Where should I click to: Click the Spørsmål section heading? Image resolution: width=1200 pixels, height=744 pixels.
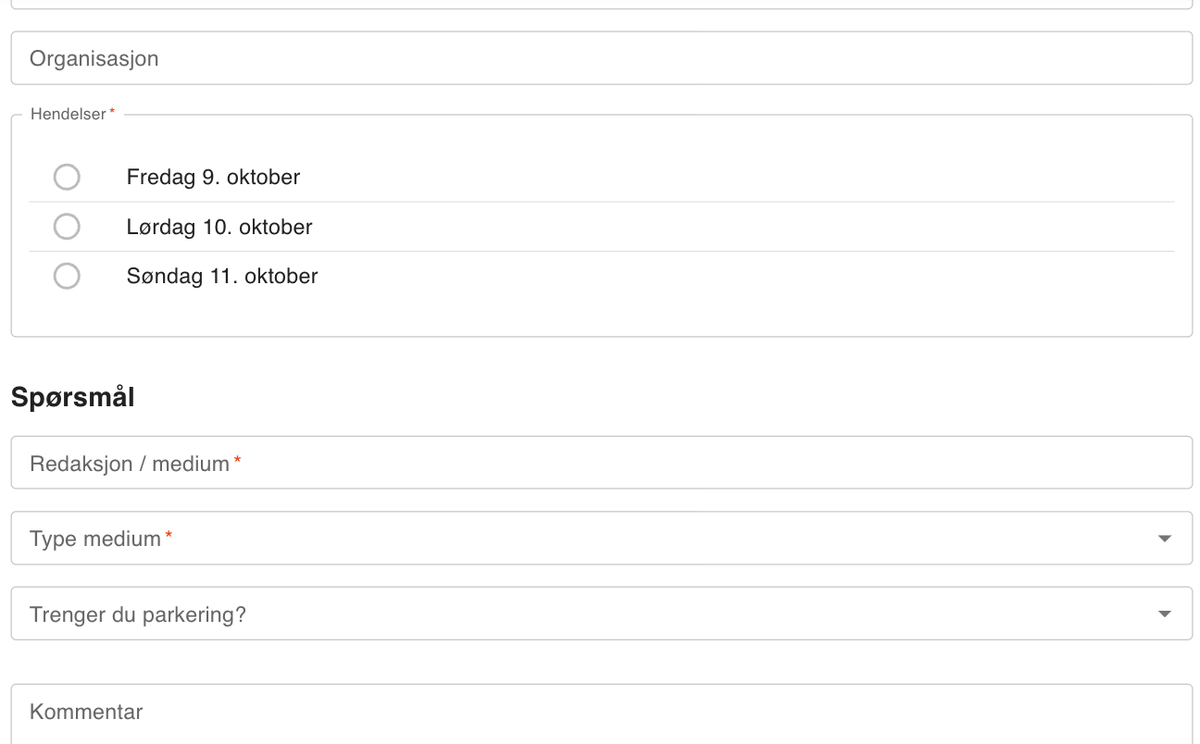73,397
